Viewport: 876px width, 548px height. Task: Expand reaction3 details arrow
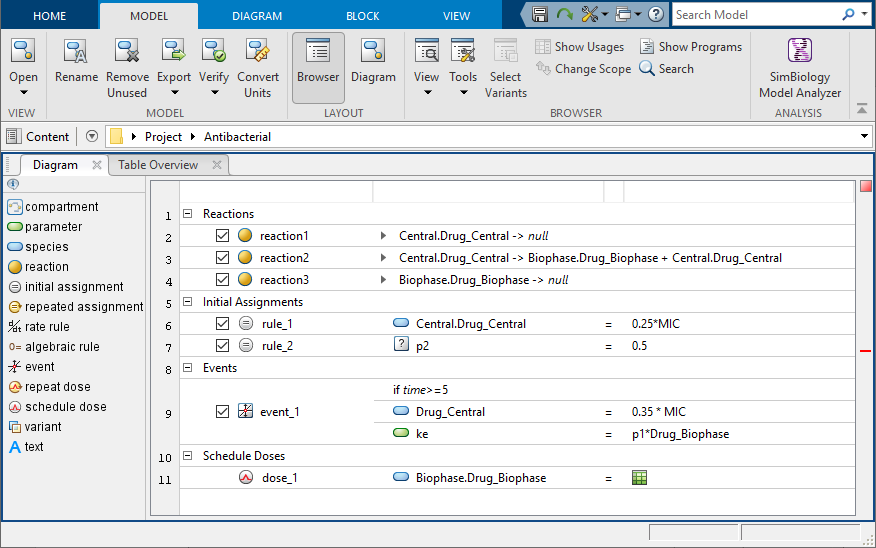(x=383, y=279)
